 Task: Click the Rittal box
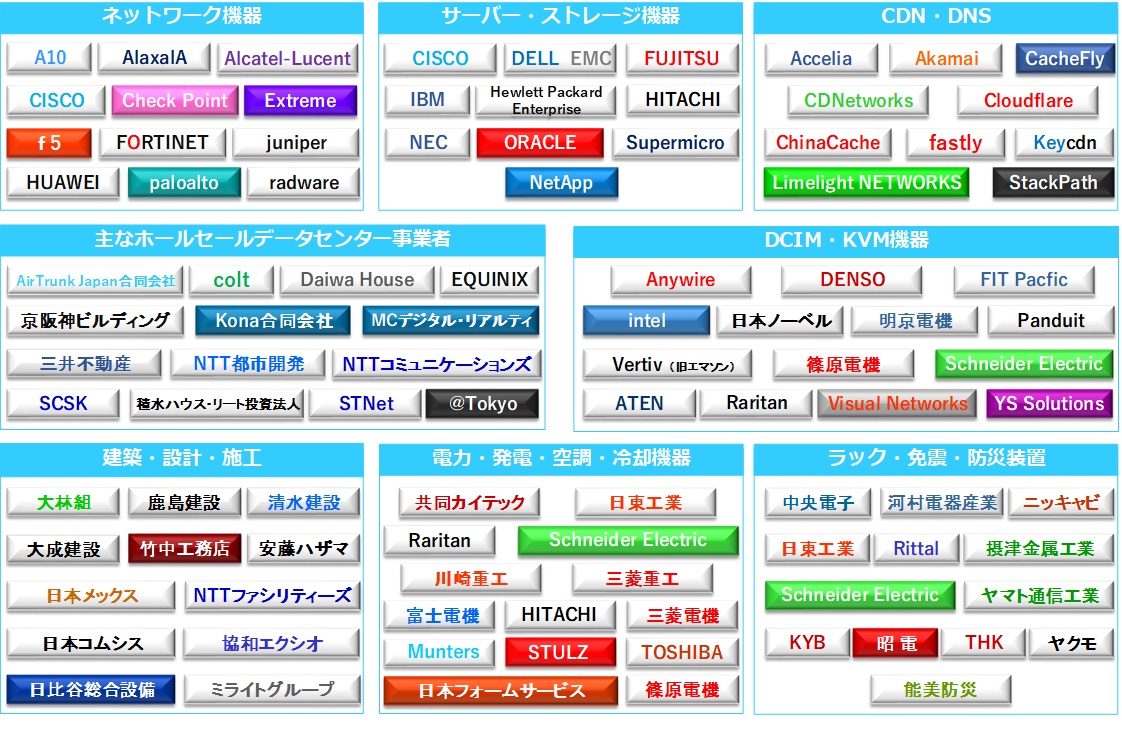coord(916,549)
